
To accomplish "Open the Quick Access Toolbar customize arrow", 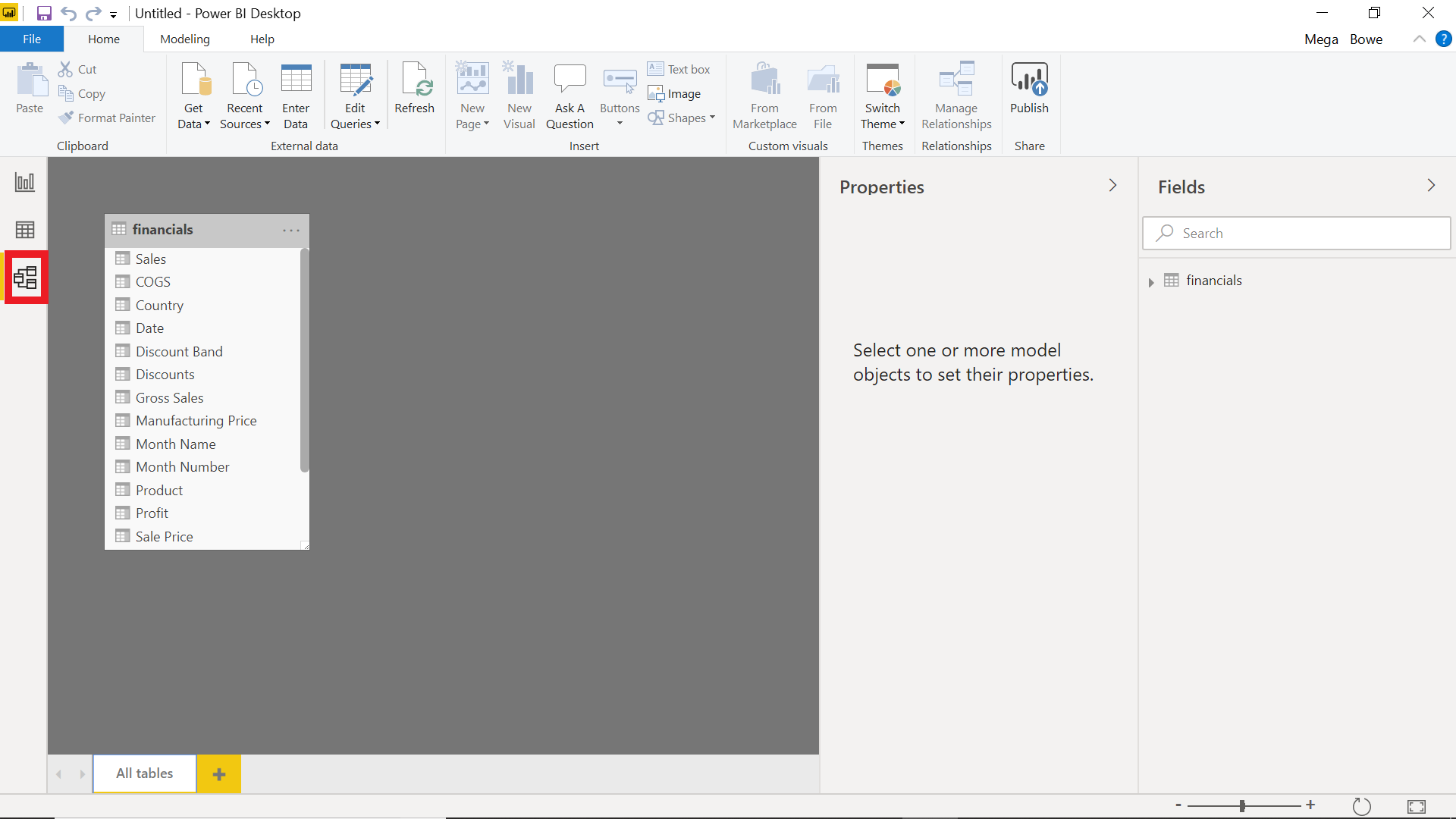I will (x=113, y=15).
